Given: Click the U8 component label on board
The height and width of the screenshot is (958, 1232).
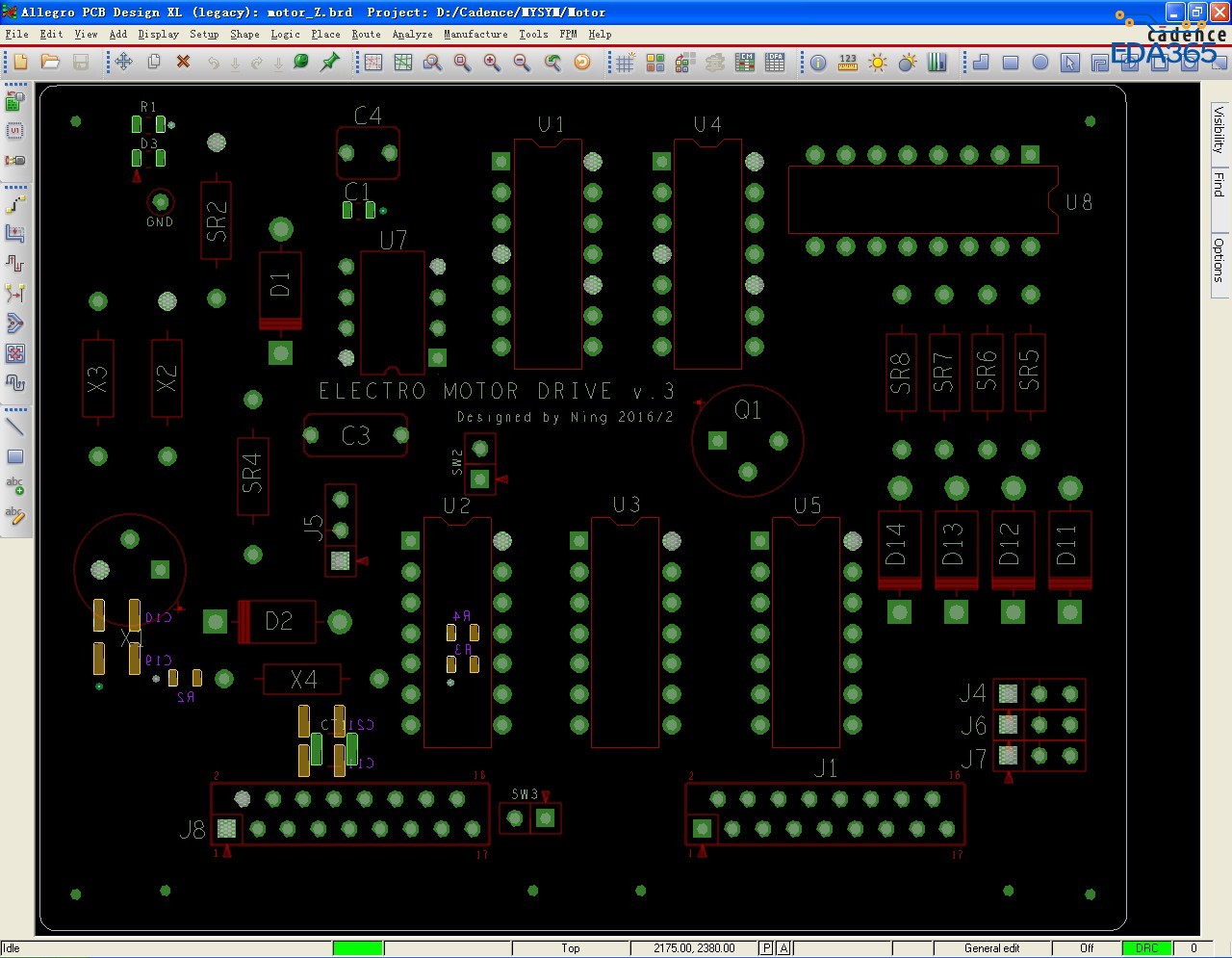Looking at the screenshot, I should 1079,202.
